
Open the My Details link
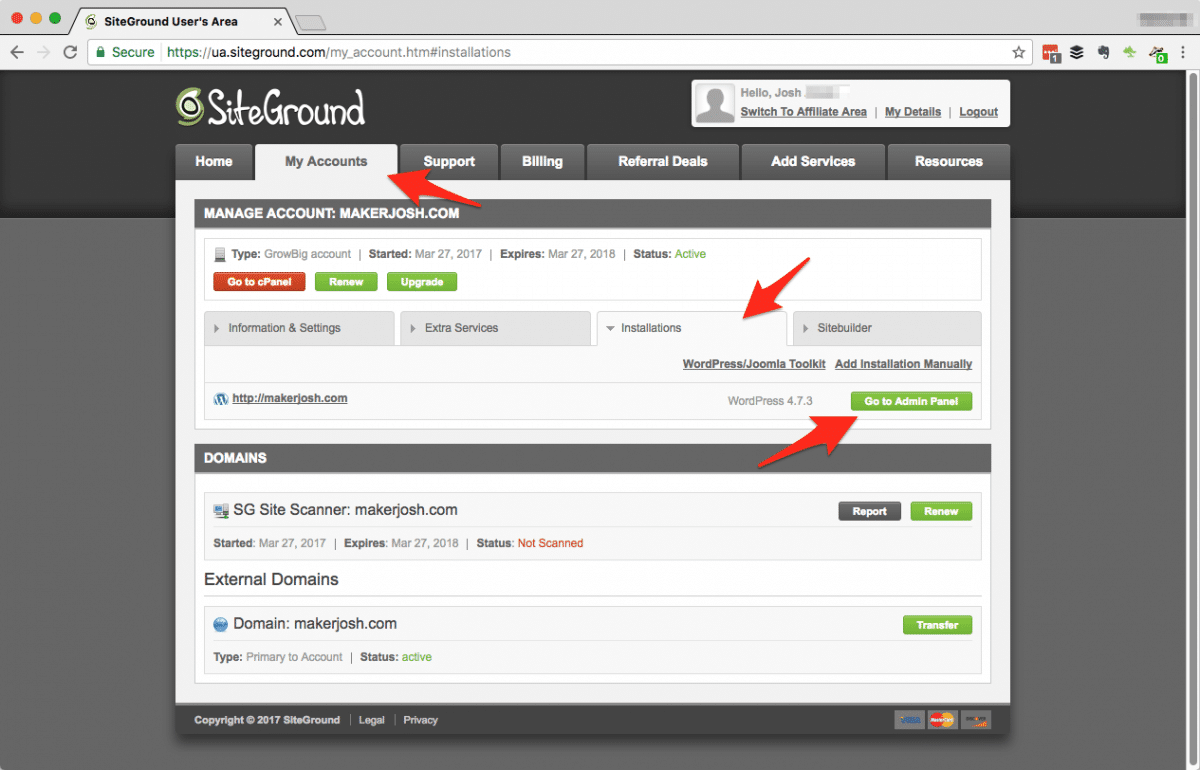(913, 112)
